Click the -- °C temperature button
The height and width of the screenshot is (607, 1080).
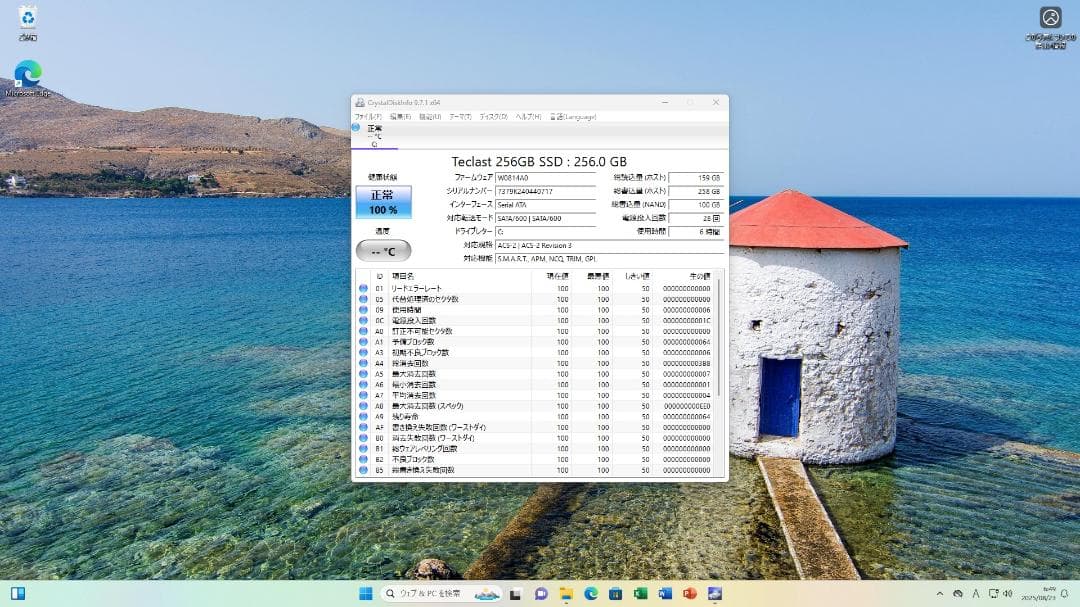click(382, 250)
